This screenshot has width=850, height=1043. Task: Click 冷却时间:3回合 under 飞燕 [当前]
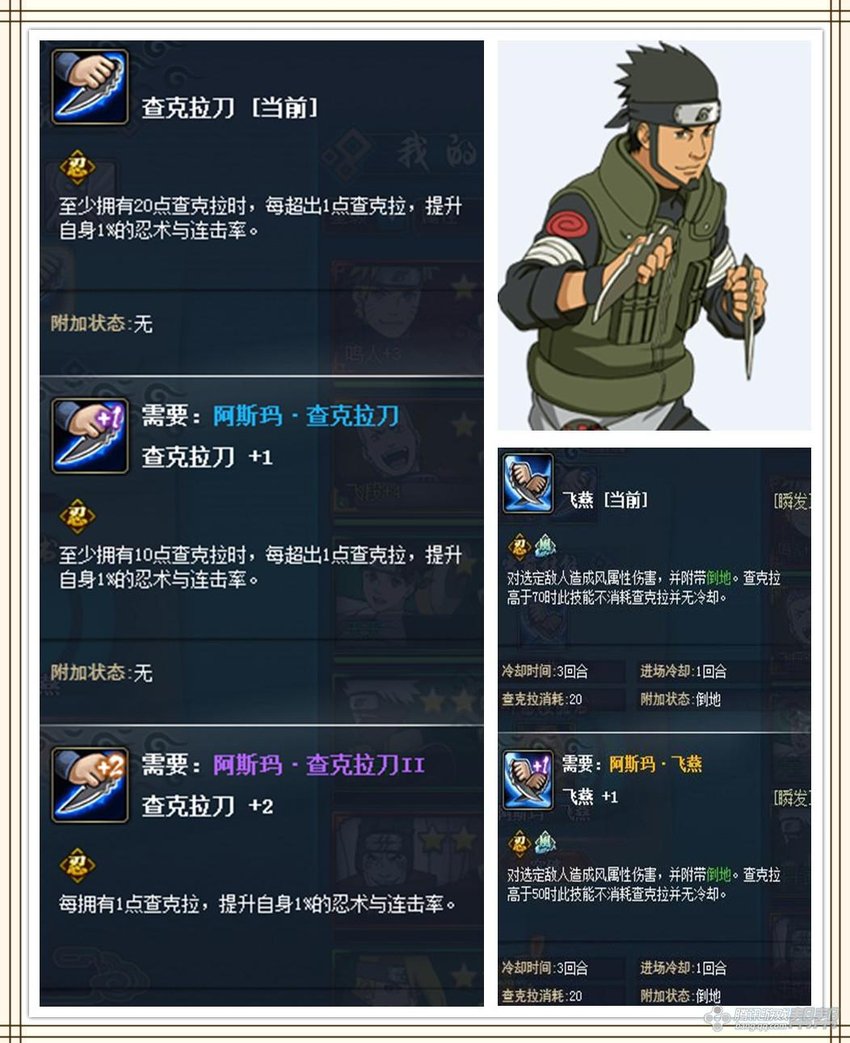[x=545, y=671]
